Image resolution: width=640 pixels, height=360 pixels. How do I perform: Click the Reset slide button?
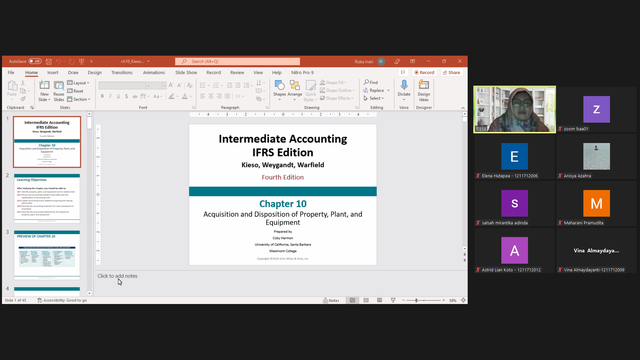(76, 91)
